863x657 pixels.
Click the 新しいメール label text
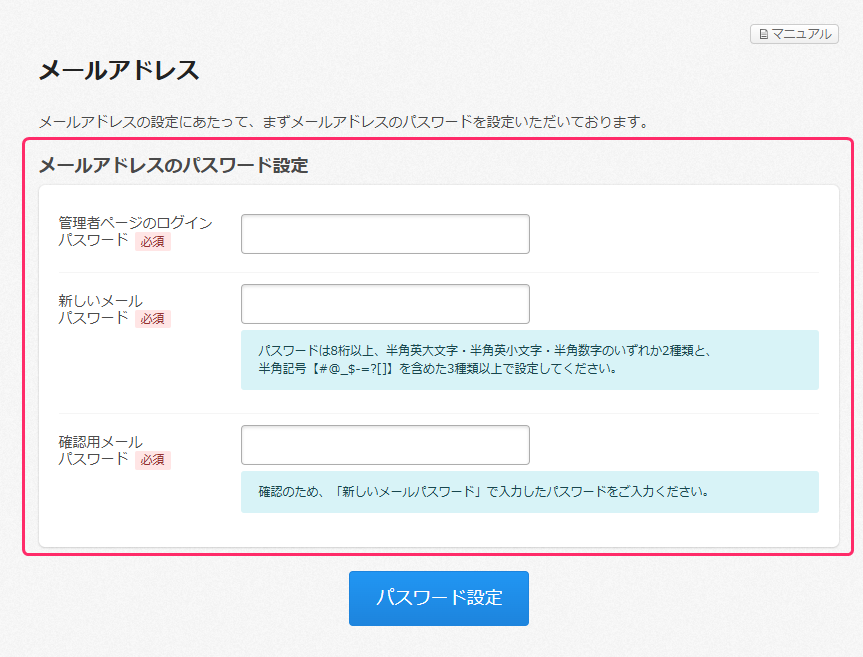[100, 301]
